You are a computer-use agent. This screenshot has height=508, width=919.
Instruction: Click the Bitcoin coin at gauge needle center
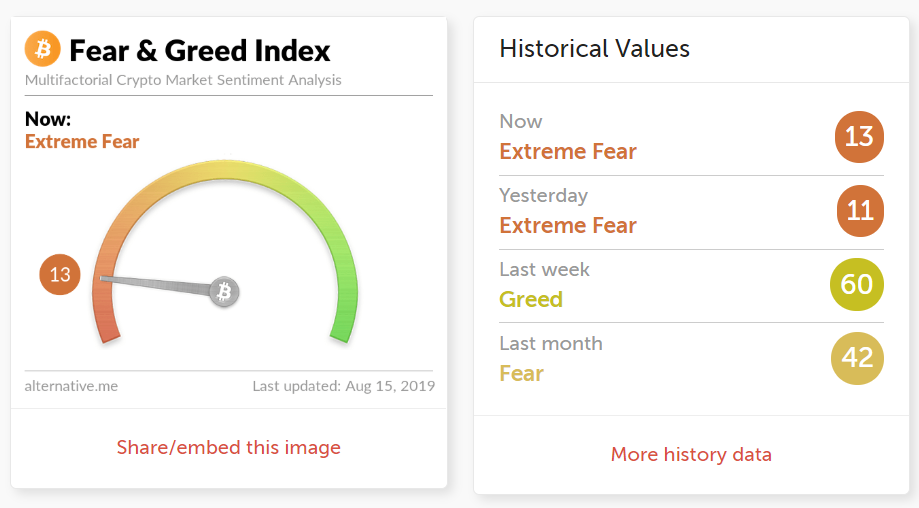click(x=224, y=291)
